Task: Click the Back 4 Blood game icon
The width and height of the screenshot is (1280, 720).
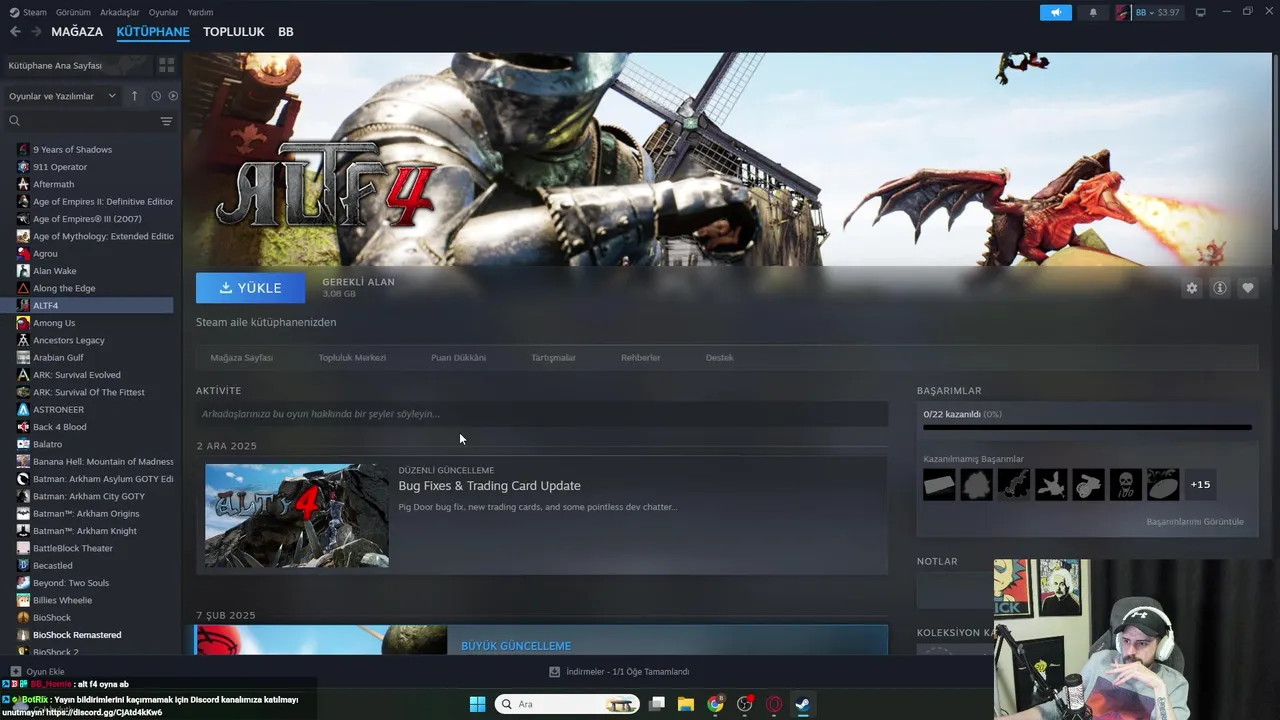Action: [x=23, y=427]
